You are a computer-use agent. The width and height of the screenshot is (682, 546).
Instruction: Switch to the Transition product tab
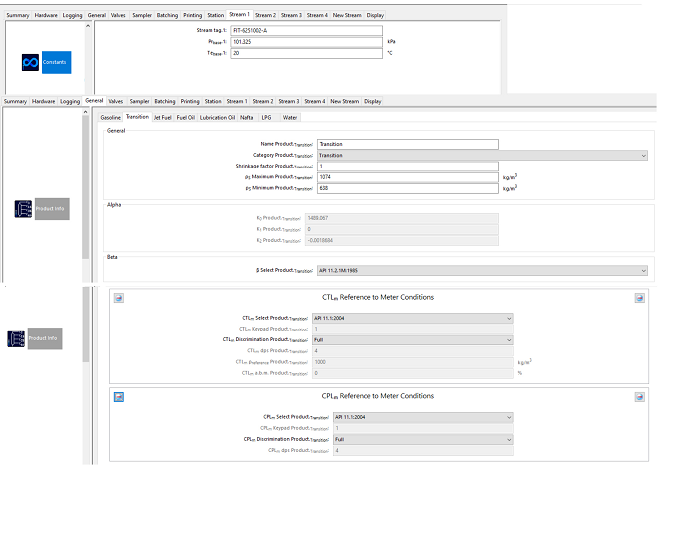point(137,117)
